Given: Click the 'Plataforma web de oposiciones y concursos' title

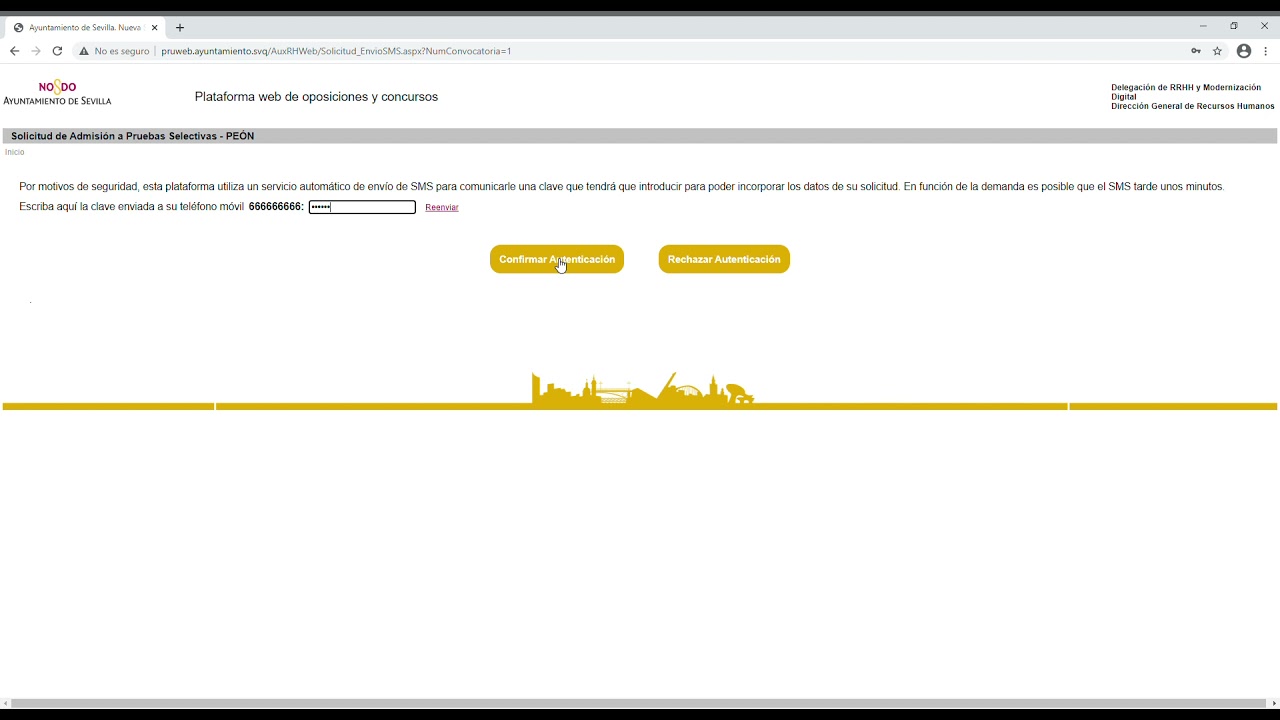Looking at the screenshot, I should click(x=316, y=97).
